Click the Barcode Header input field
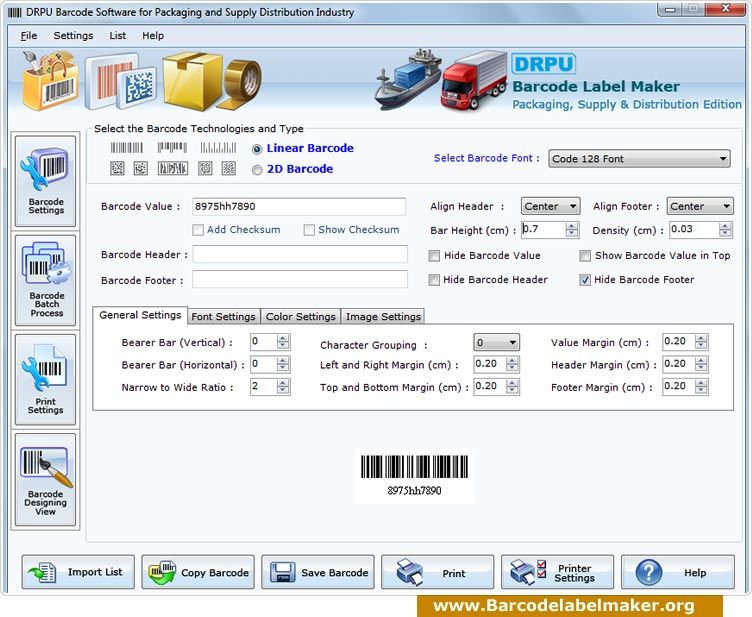Screen dimensions: 752x617 (x=300, y=255)
